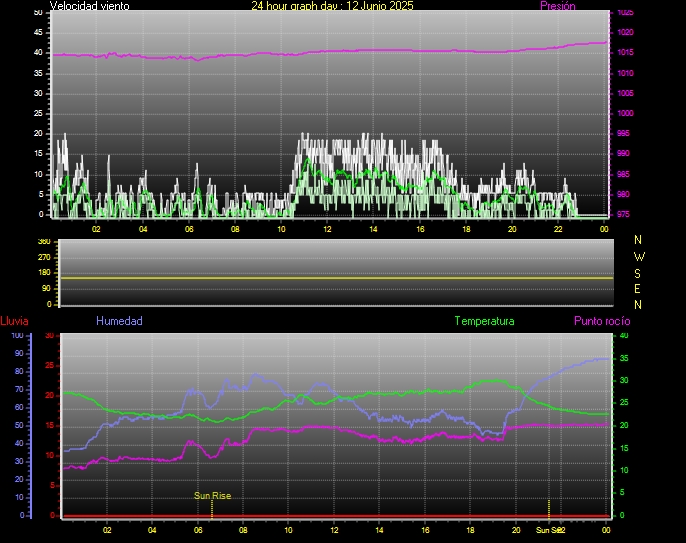This screenshot has width=686, height=543.
Task: Click the yellow Sun Set dotted marker line
Action: tap(549, 509)
